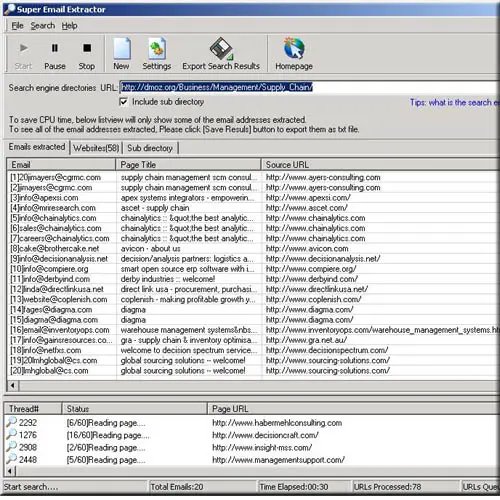
Task: Select thread 1276 magnifier icon
Action: (x=11, y=434)
